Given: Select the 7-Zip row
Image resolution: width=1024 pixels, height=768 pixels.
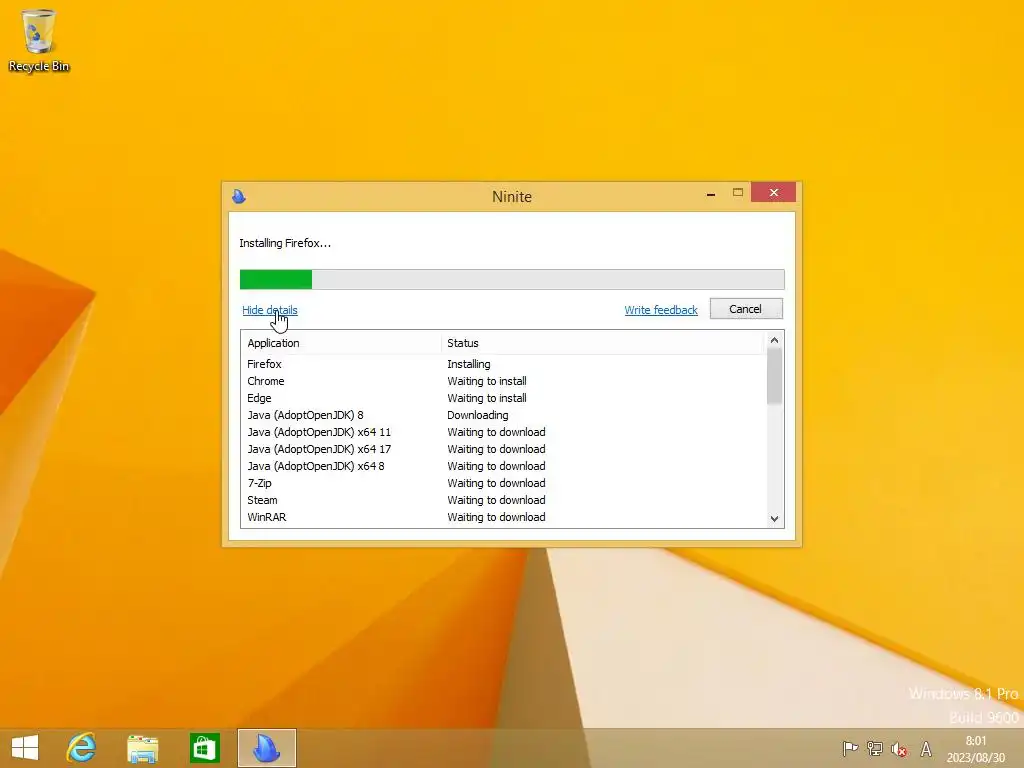Looking at the screenshot, I should point(504,483).
